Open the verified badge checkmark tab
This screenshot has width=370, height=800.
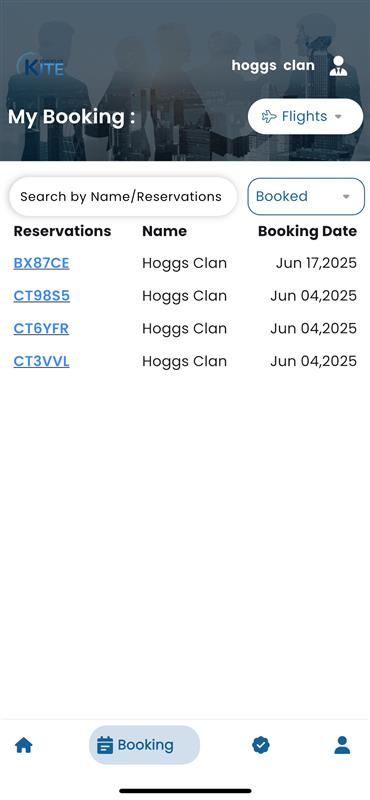[261, 745]
